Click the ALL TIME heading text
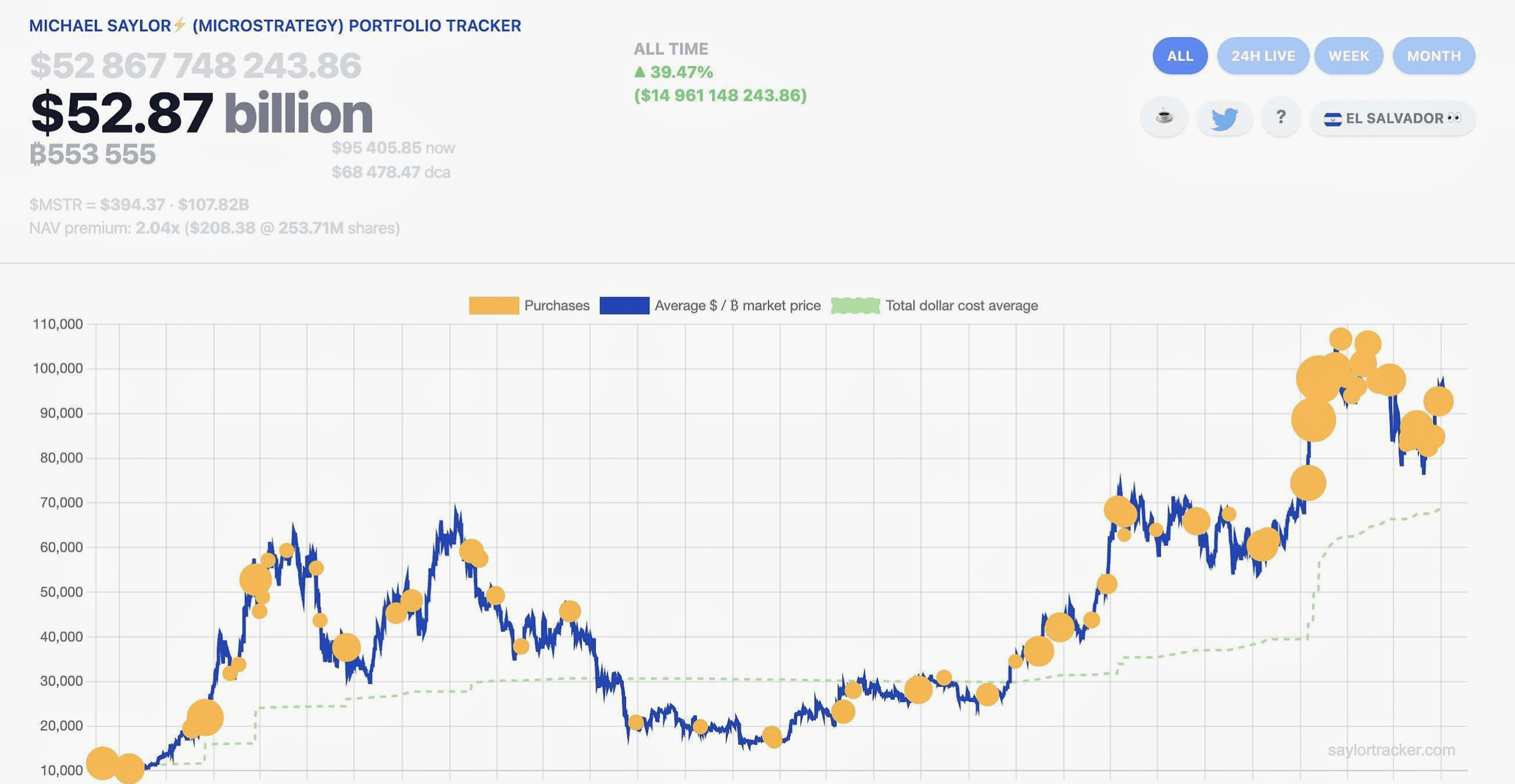 click(670, 49)
